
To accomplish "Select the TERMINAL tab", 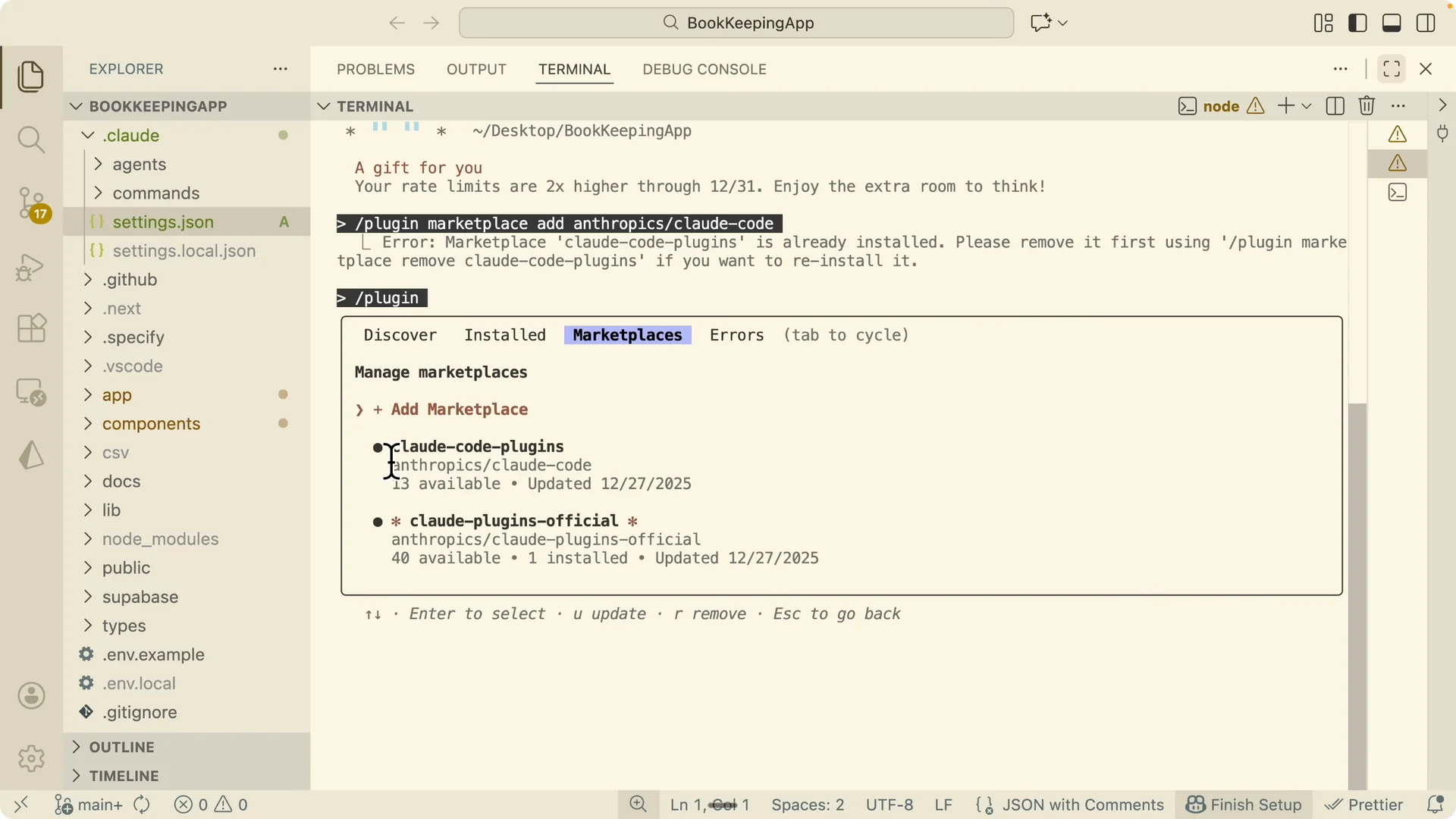I will pos(574,69).
